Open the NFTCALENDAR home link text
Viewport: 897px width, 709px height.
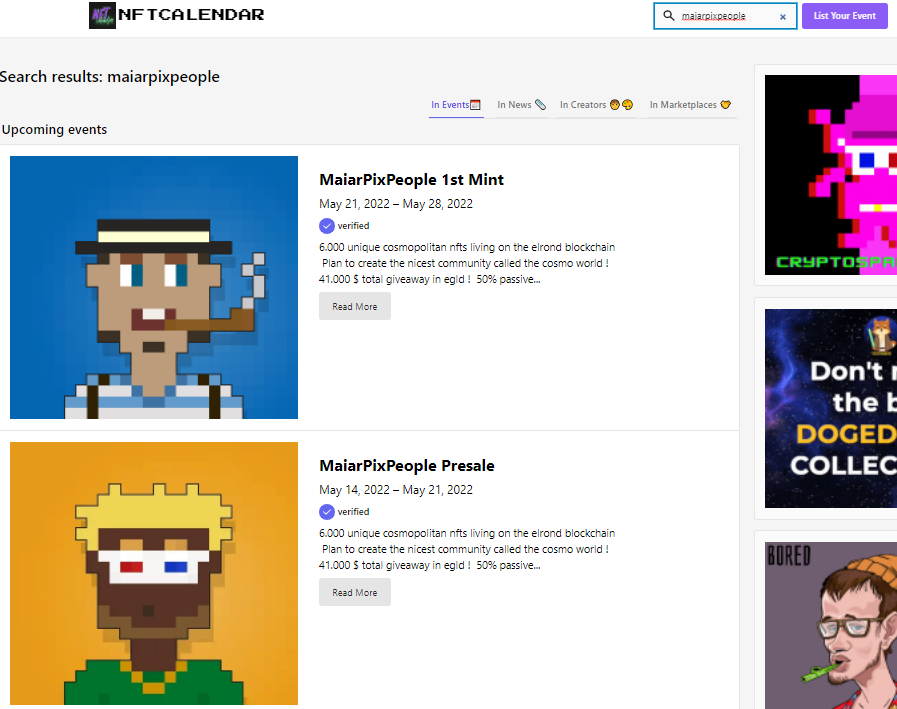[191, 15]
